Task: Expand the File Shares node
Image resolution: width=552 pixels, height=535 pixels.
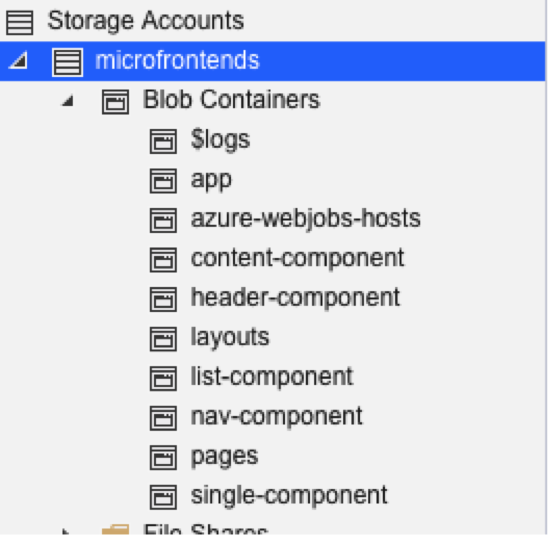Action: [66, 531]
